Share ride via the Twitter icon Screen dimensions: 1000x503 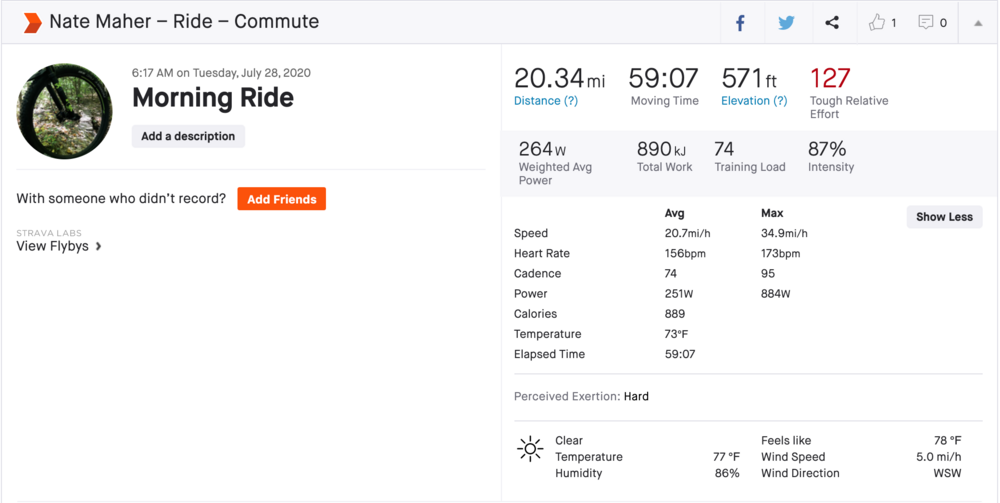786,23
